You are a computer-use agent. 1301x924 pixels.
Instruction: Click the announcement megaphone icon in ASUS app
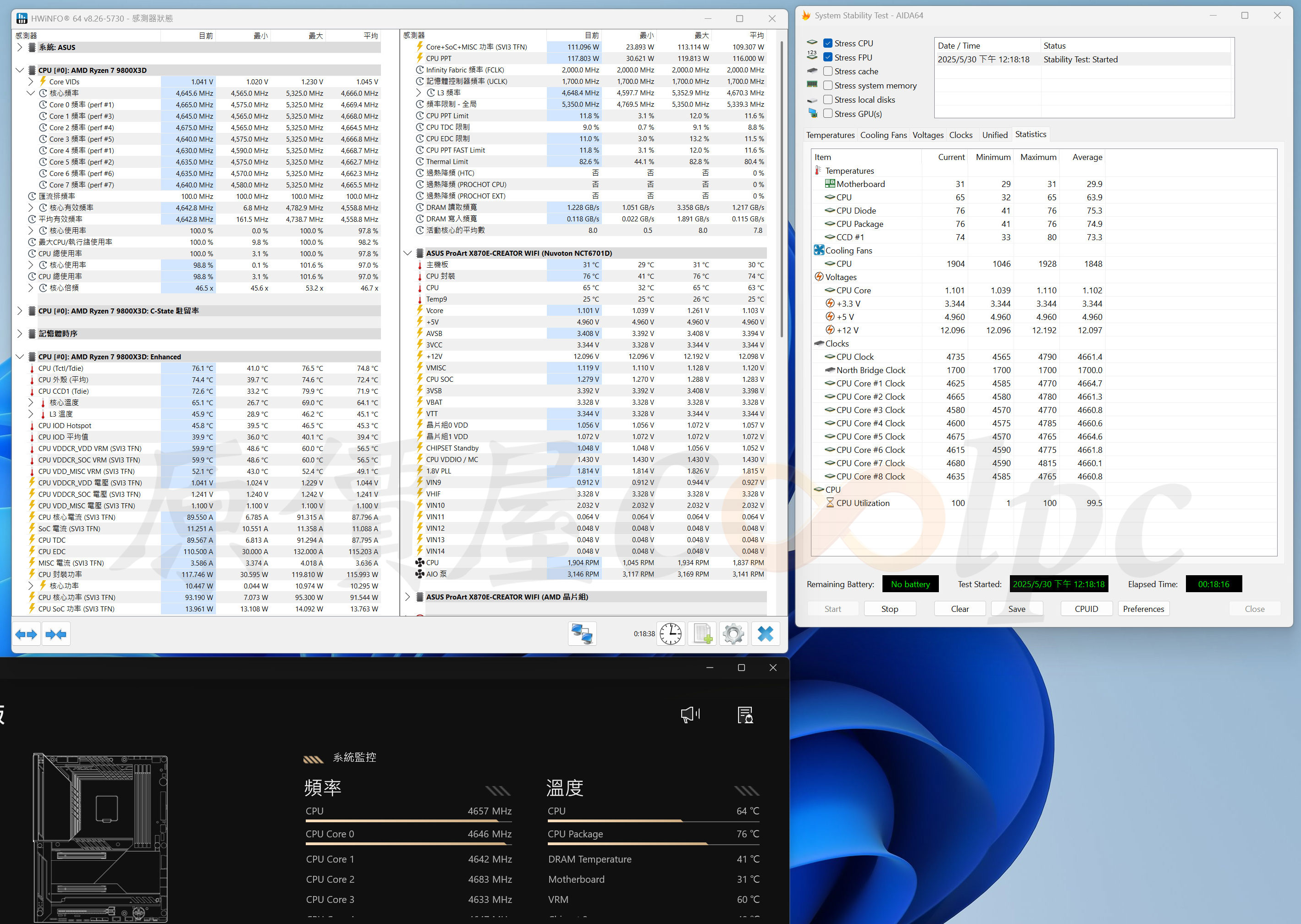point(690,715)
